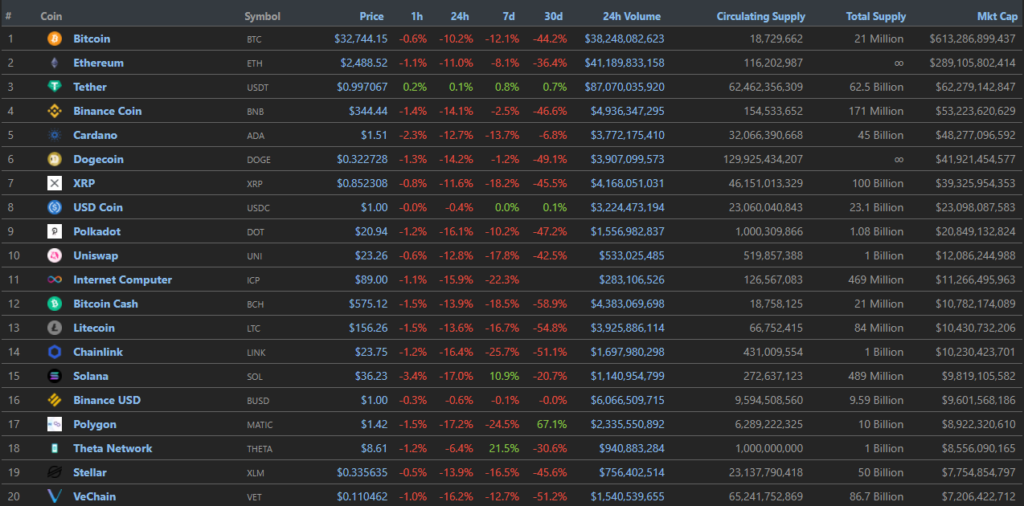Sort by Total Supply column header

[876, 16]
